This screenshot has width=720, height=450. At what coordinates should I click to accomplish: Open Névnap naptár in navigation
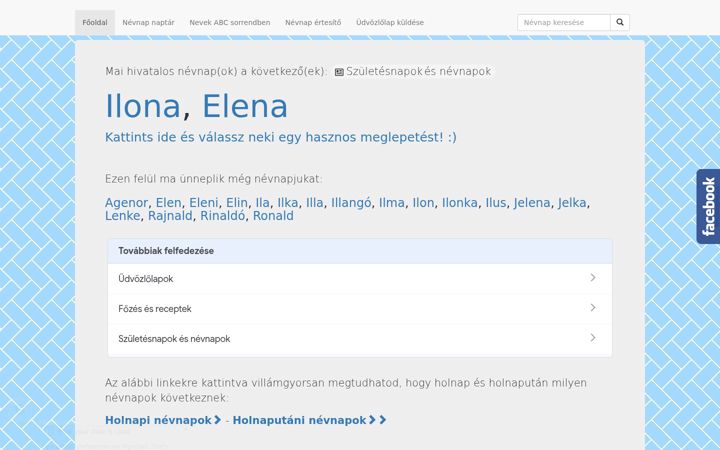click(148, 22)
